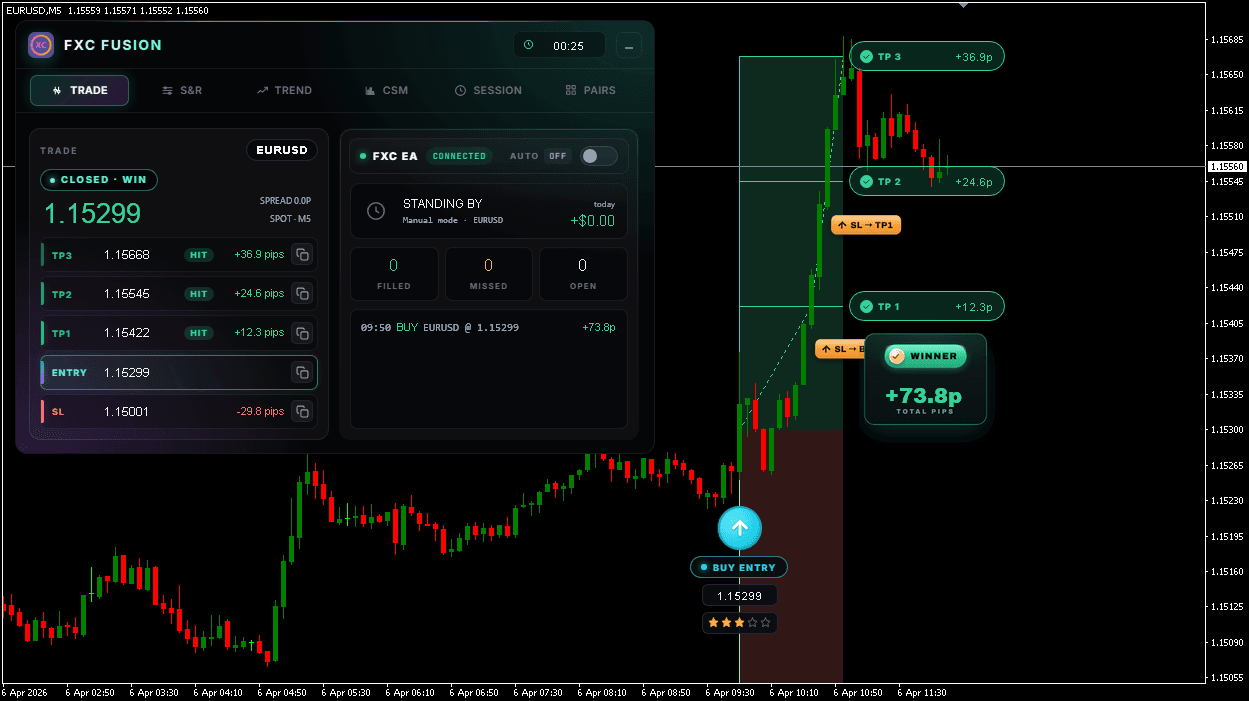Click the WINNER badge on chart
The width and height of the screenshot is (1249, 701).
coord(925,356)
